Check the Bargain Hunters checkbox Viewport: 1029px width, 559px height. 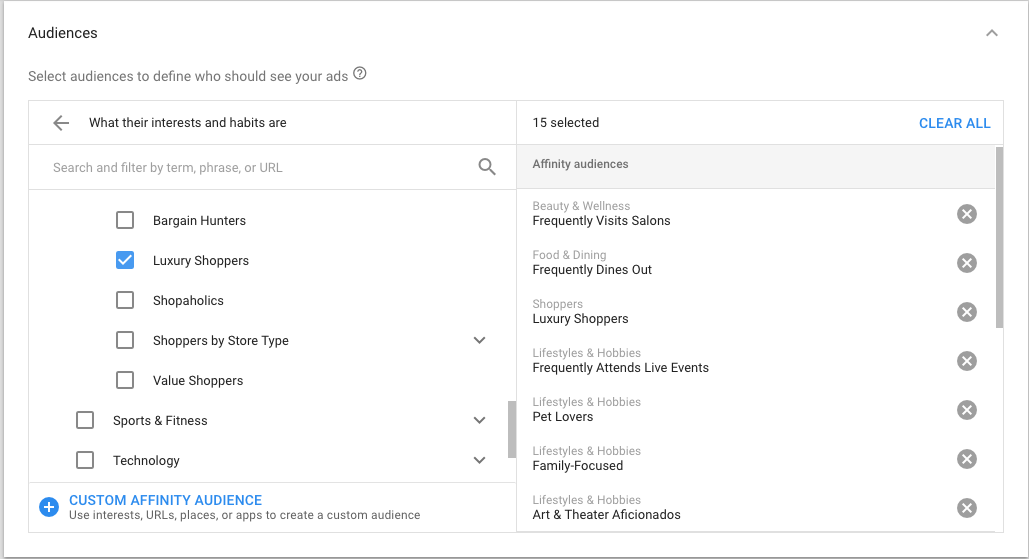[125, 221]
